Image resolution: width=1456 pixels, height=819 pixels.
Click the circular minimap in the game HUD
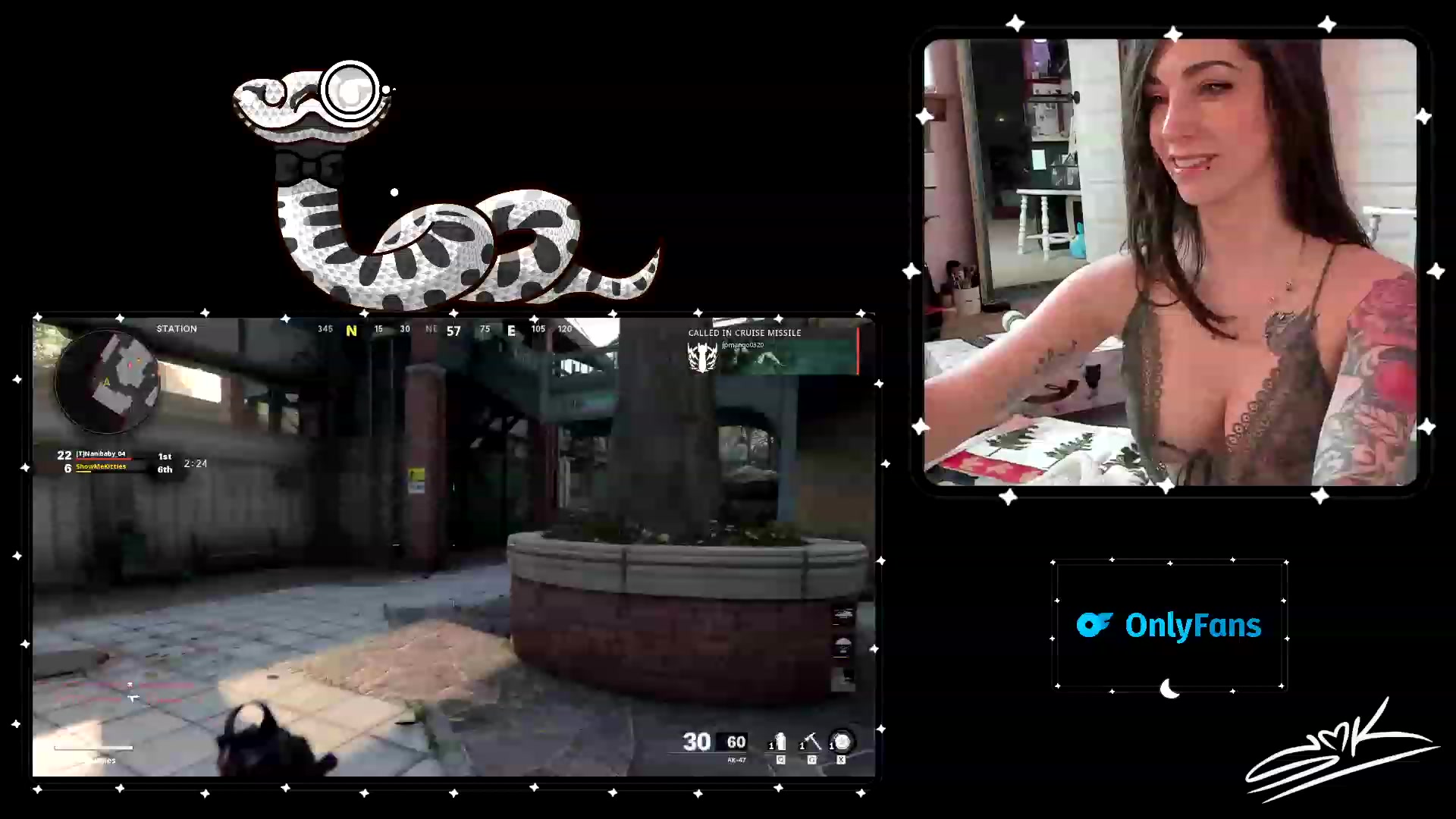point(108,383)
